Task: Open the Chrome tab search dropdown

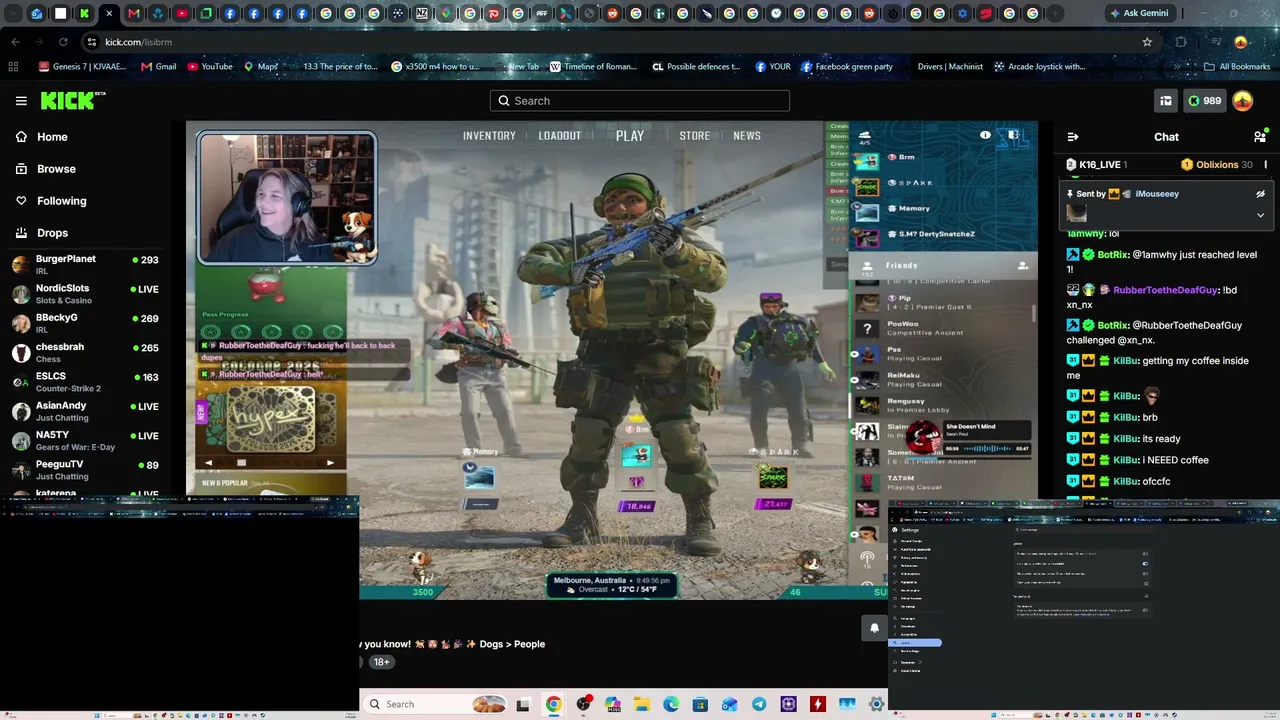Action: (13, 14)
